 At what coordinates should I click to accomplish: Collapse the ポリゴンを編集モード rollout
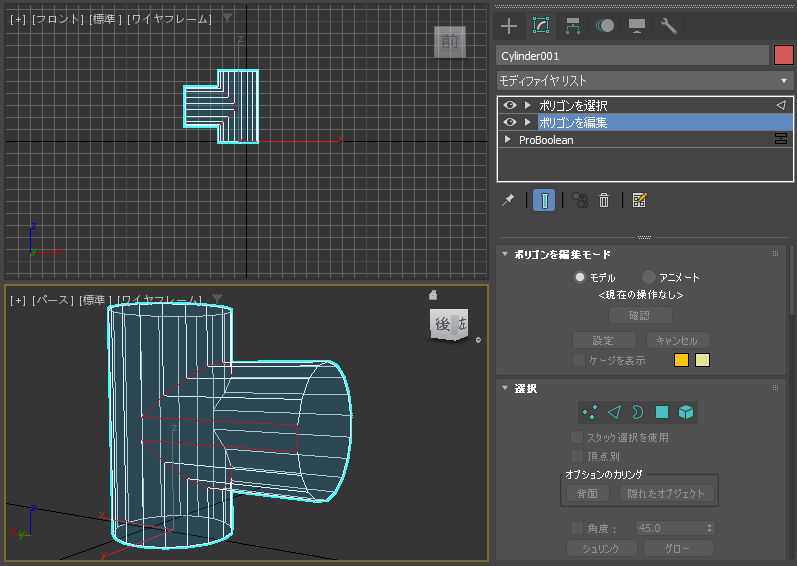(x=505, y=254)
